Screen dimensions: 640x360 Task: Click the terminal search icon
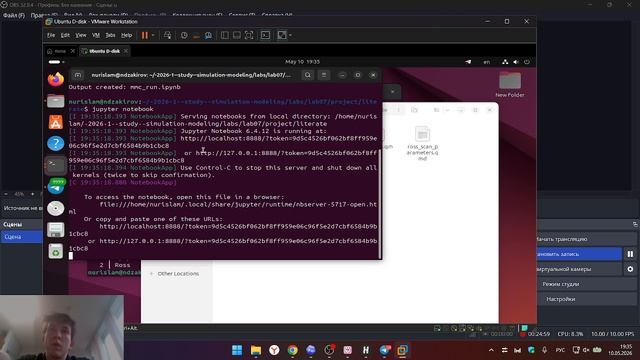point(308,75)
